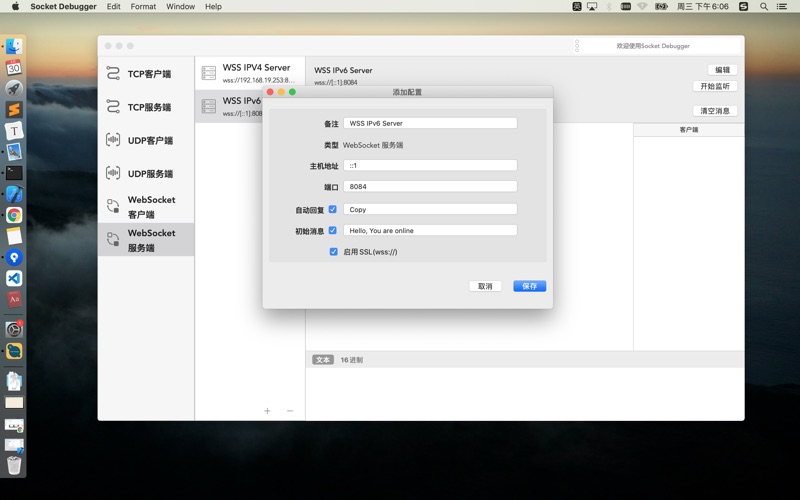
Task: Open the Window menu
Action: (181, 7)
